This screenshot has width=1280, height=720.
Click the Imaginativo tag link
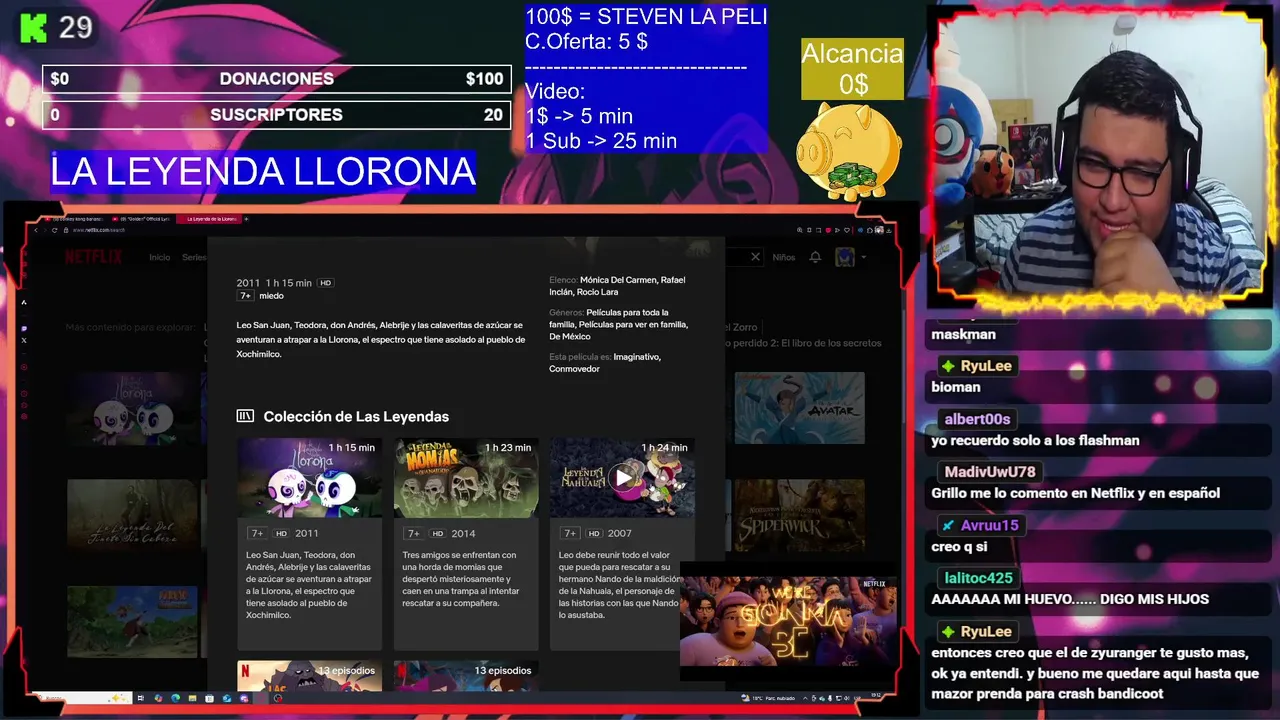[x=636, y=357]
